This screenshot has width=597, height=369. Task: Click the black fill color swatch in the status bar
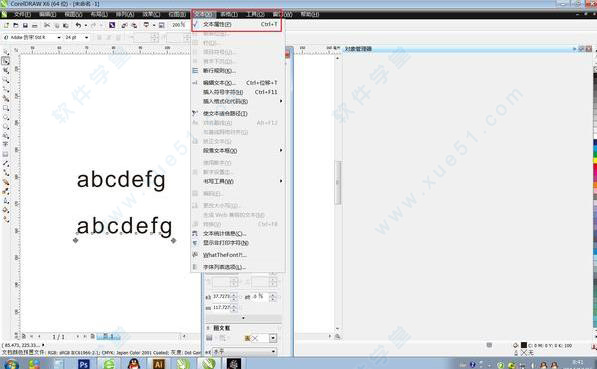tap(524, 345)
